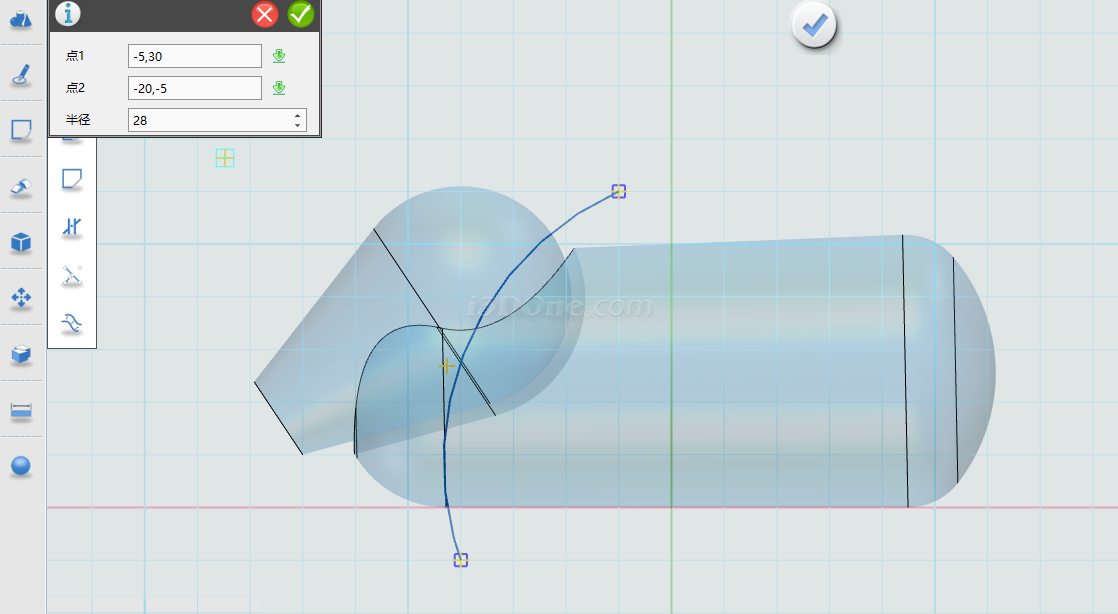Confirm arc with green checkmark
Image resolution: width=1118 pixels, height=614 pixels.
click(300, 14)
